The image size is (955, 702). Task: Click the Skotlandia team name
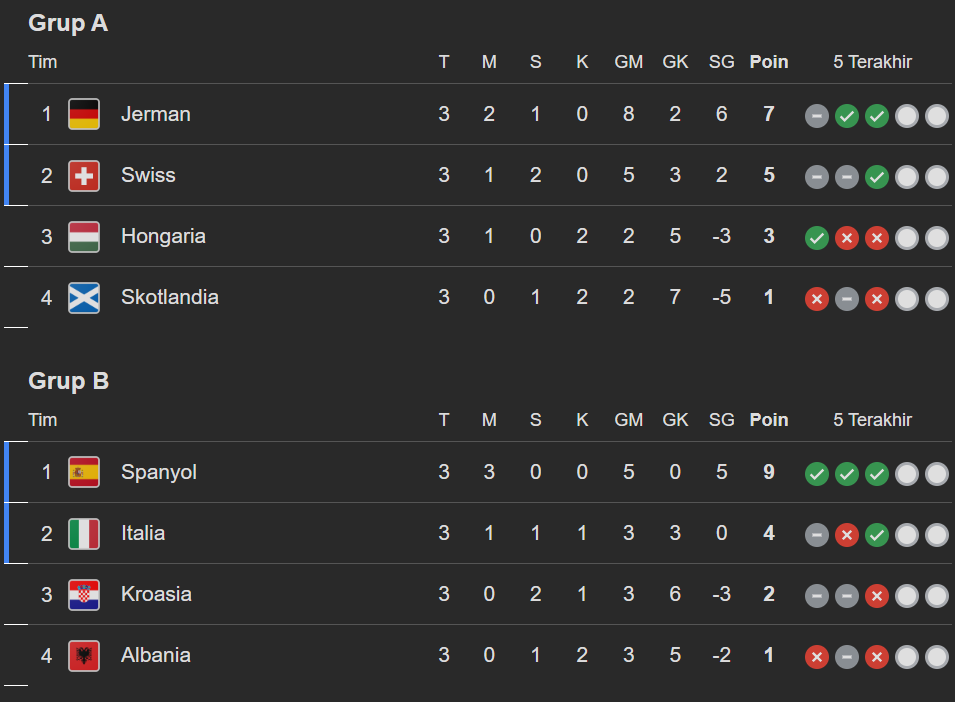tap(169, 297)
